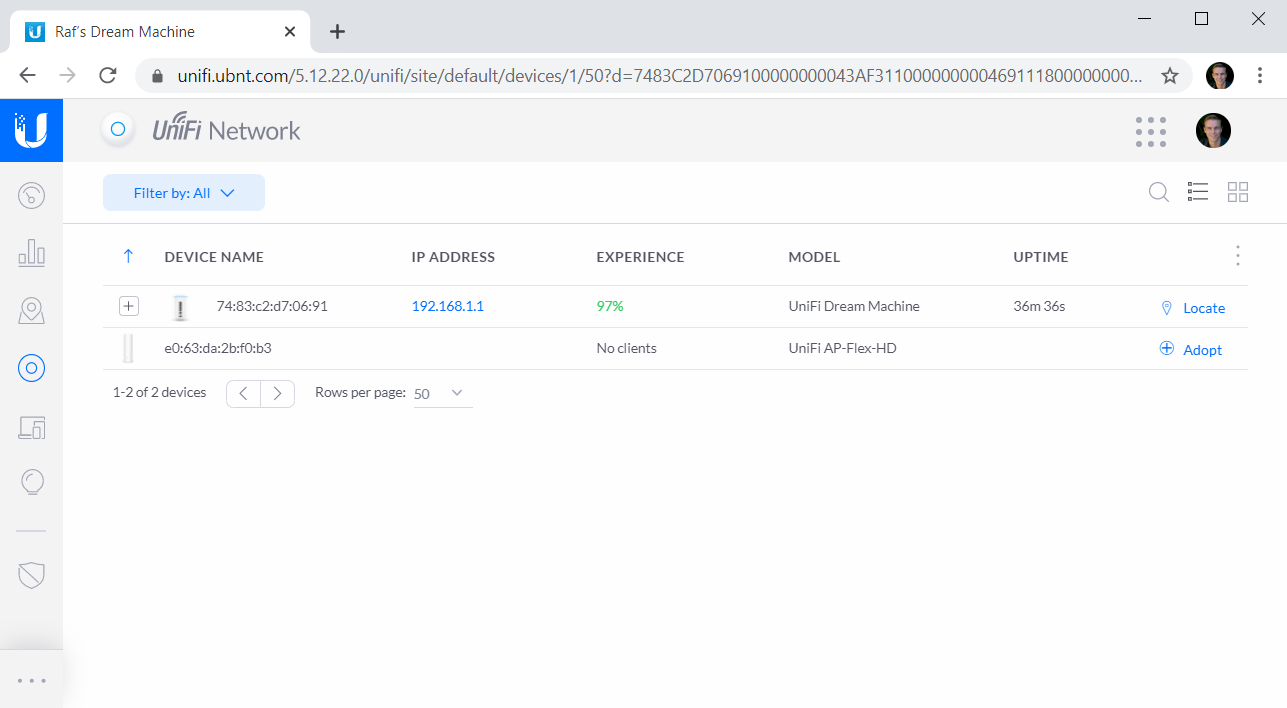The image size is (1287, 708).
Task: Sort ascending using the up arrow column
Action: point(128,257)
